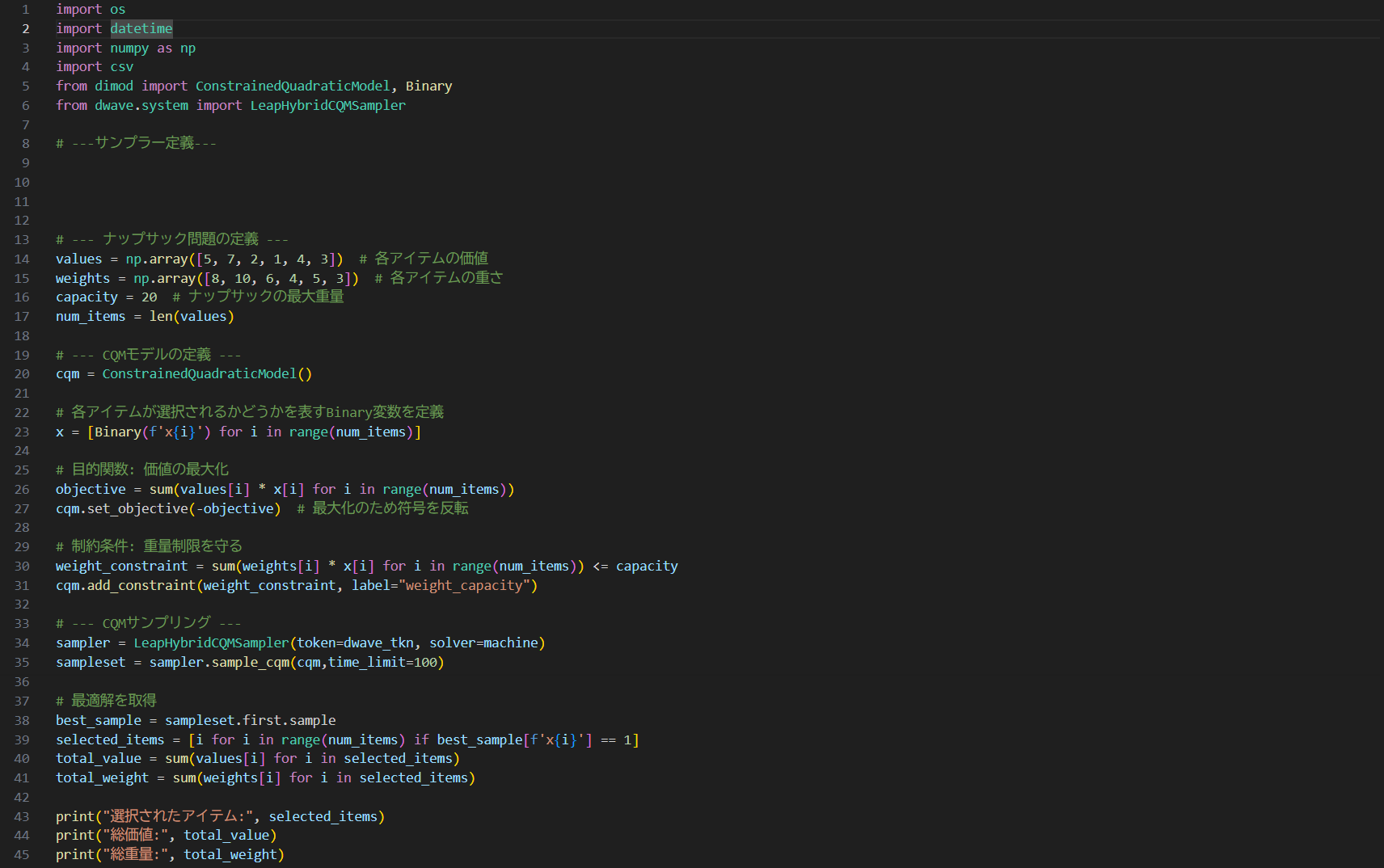1384x868 pixels.
Task: Click ConstrainedQuadraticModel in the dimod import line
Action: click(293, 86)
